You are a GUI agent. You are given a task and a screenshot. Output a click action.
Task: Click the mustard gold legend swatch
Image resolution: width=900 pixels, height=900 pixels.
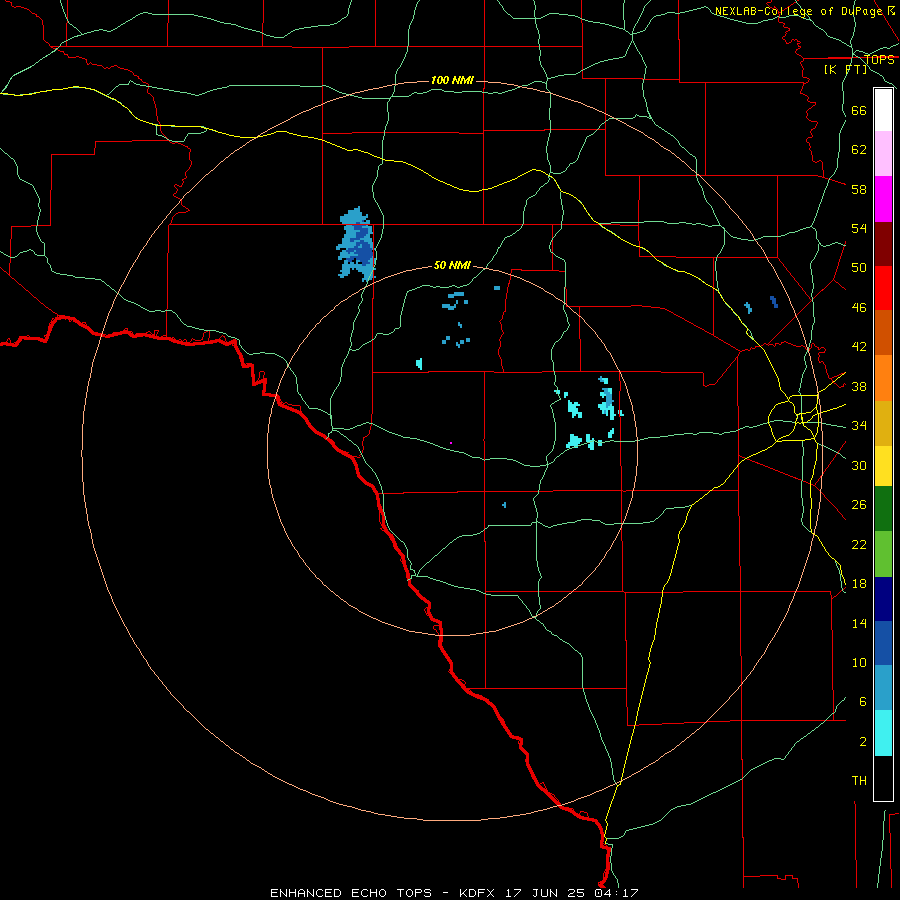point(883,423)
